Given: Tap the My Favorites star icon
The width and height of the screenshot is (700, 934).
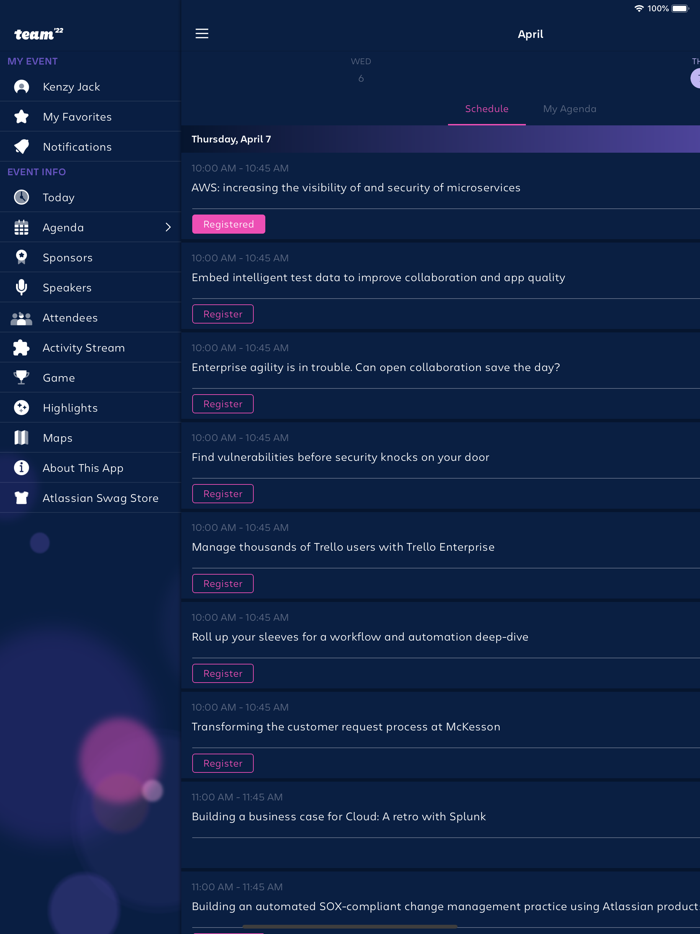Looking at the screenshot, I should (21, 117).
